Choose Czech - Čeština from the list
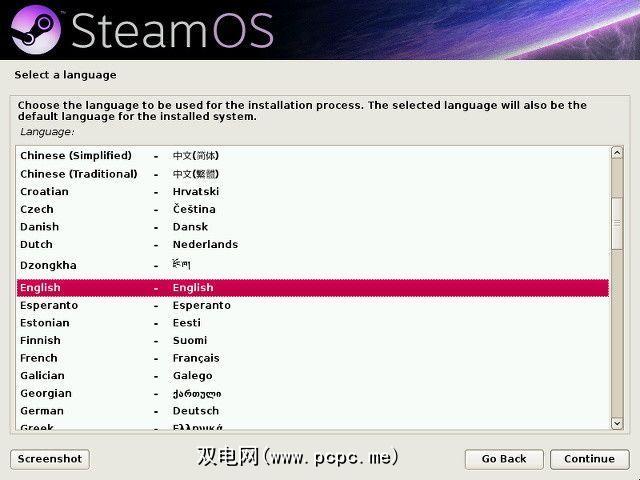 (x=313, y=209)
